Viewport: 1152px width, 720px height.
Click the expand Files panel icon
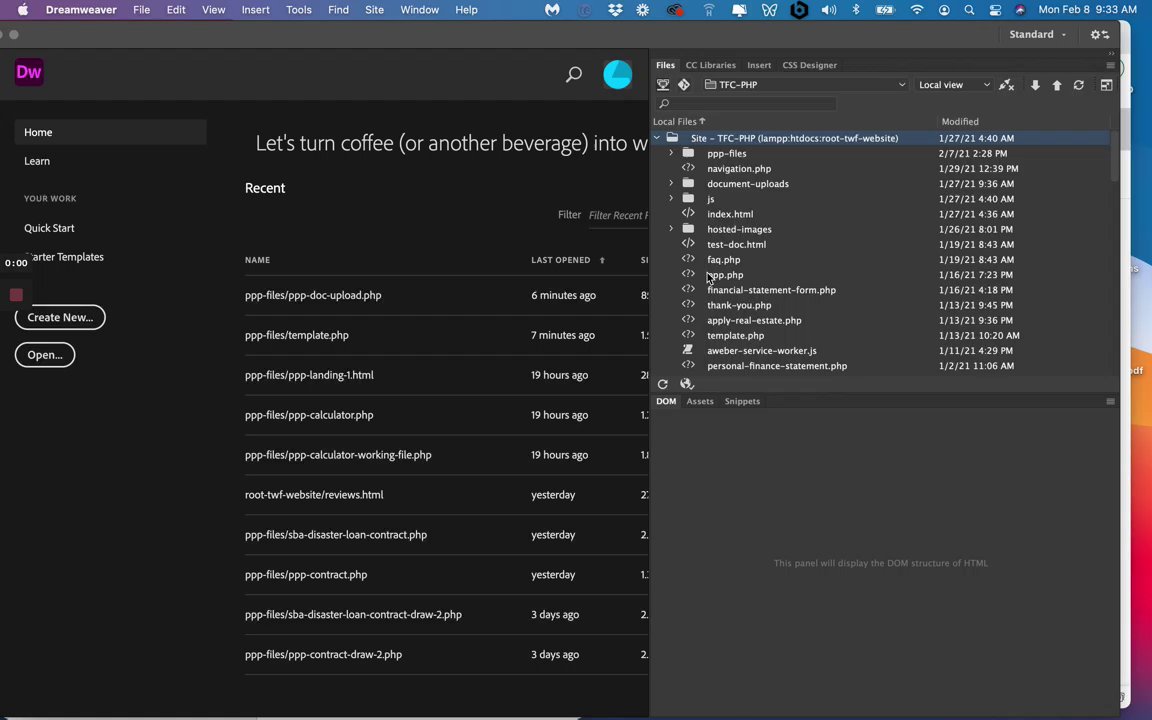pyautogui.click(x=1106, y=85)
